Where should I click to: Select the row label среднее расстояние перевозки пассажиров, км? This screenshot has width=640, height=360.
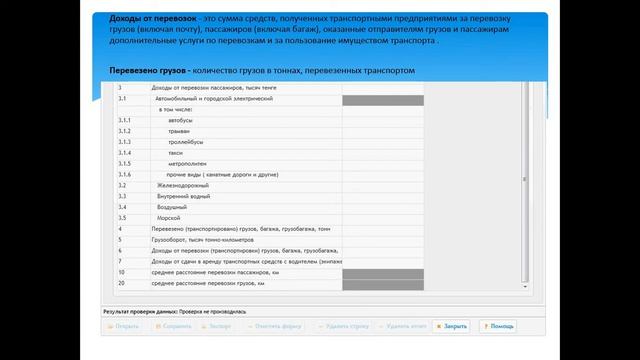pyautogui.click(x=215, y=272)
